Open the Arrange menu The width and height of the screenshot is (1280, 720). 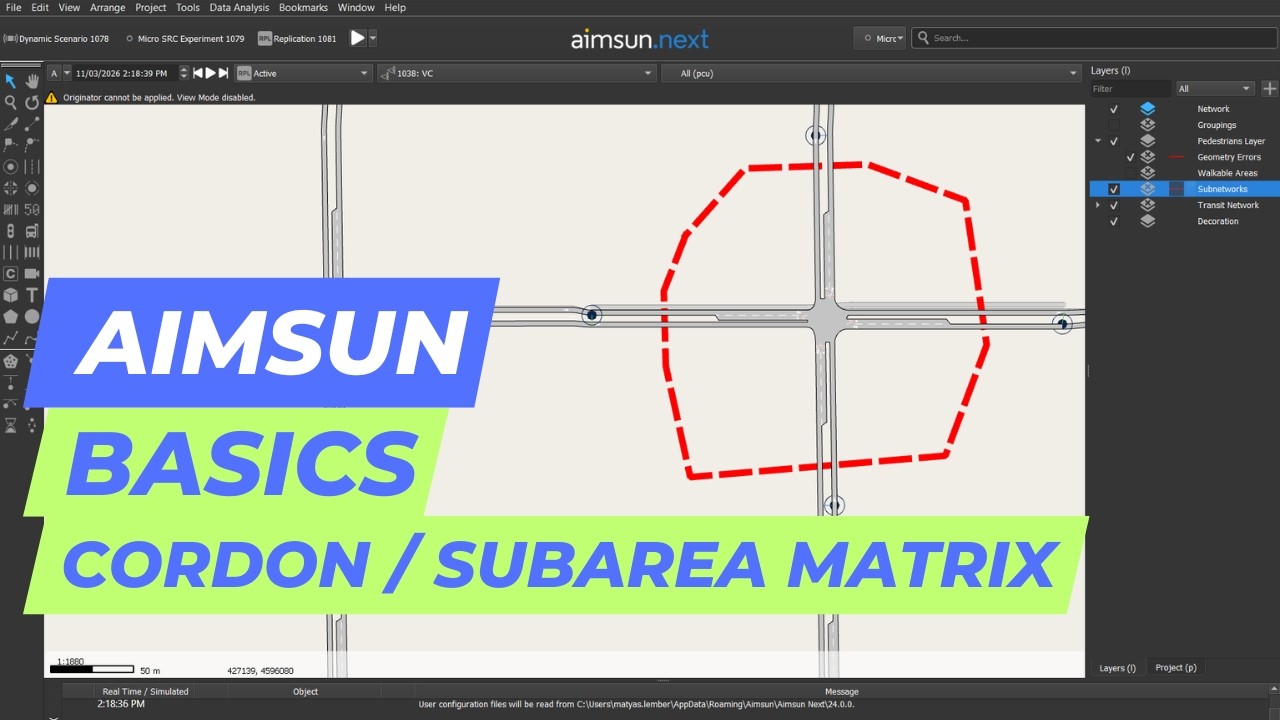[x=108, y=7]
